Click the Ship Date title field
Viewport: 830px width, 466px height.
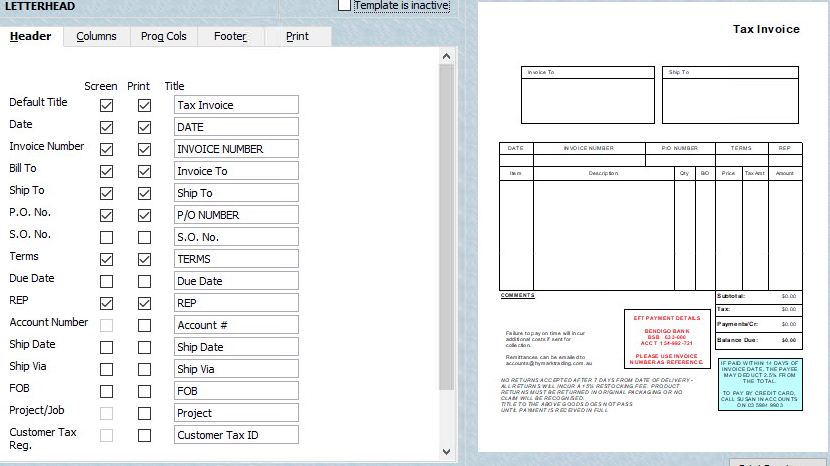pyautogui.click(x=236, y=347)
